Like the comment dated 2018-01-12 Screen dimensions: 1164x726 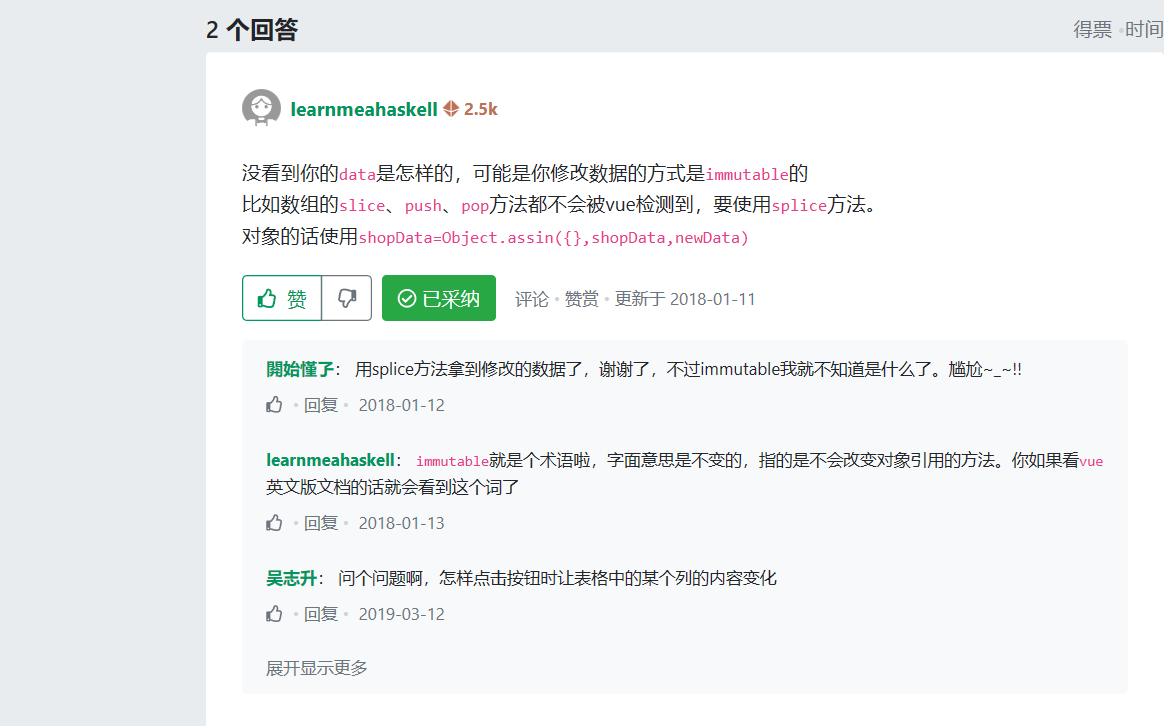pyautogui.click(x=275, y=405)
